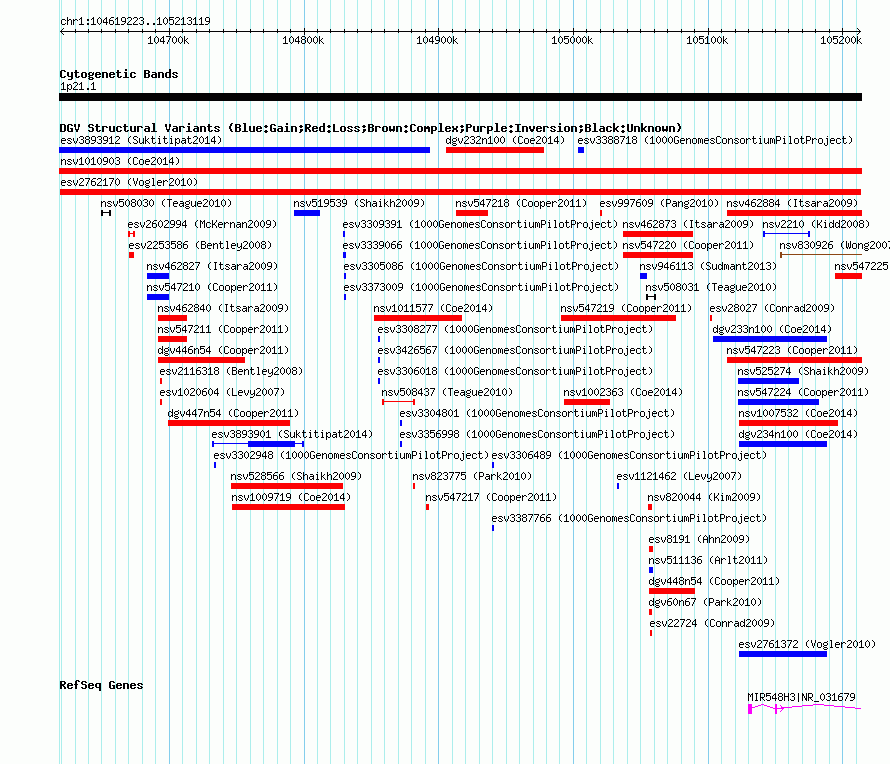Screen dimensions: 890x764
Task: Click nsv946113 (Sudmant2013) label
Action: tap(708, 266)
